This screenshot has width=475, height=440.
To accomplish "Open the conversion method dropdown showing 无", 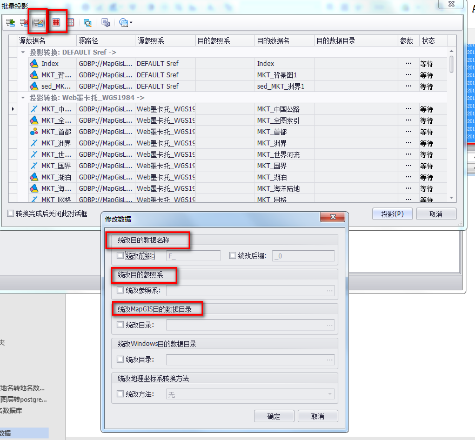I will (250, 394).
